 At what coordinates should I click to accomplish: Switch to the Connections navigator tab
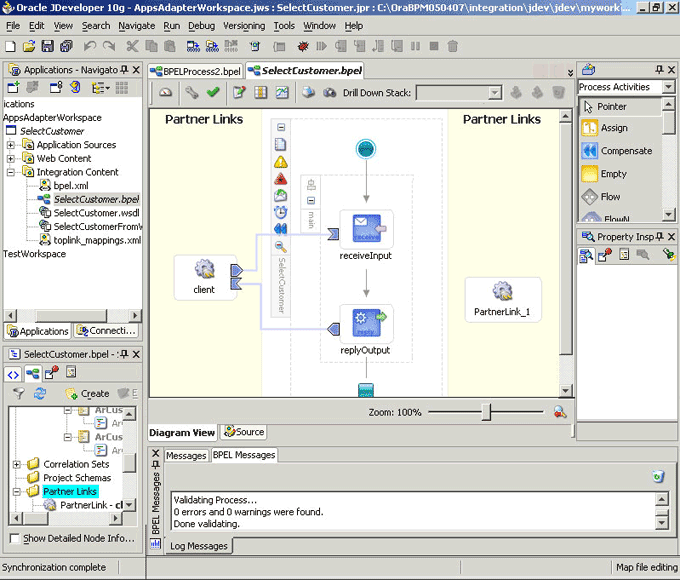tap(106, 331)
